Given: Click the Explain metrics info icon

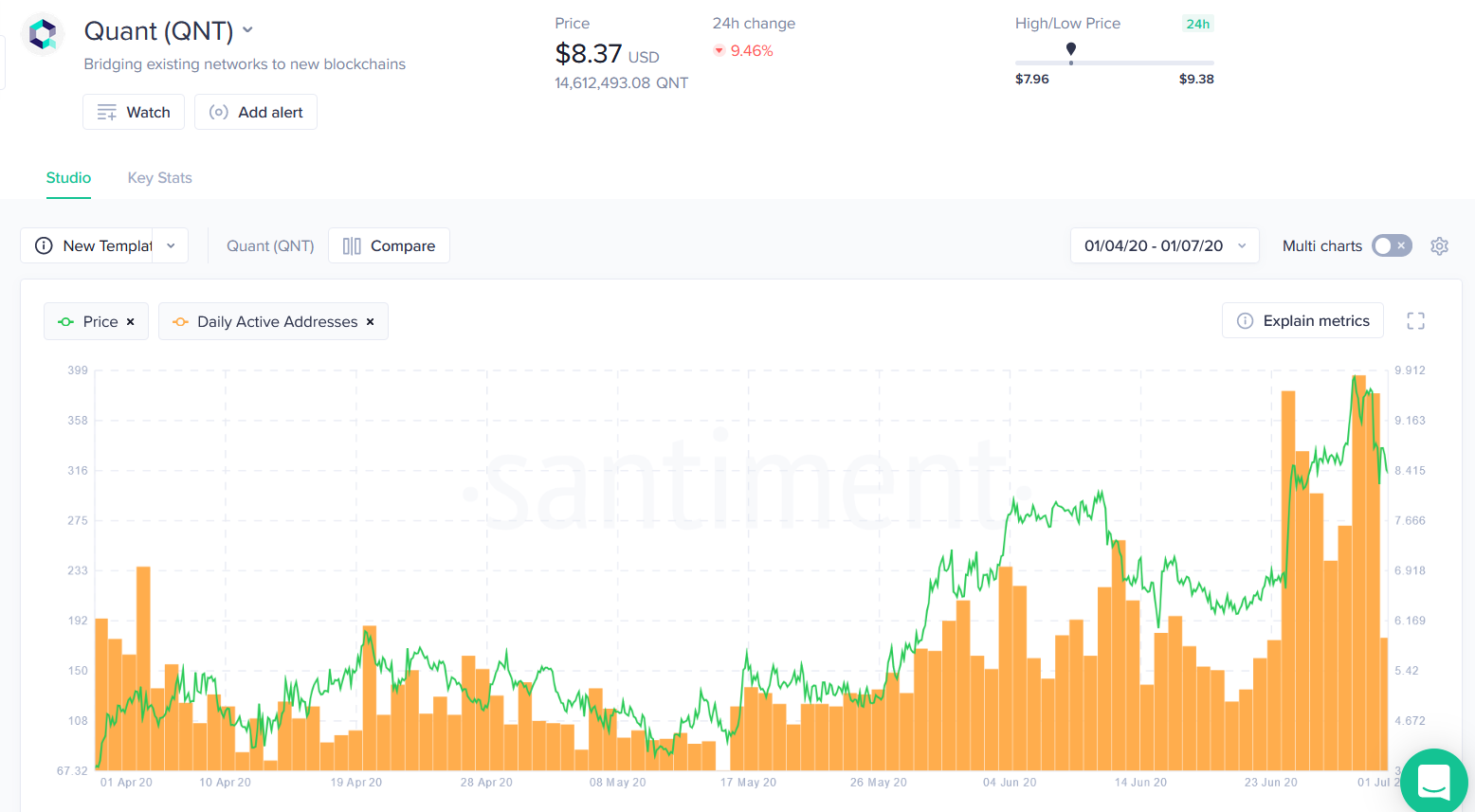Looking at the screenshot, I should click(1246, 321).
